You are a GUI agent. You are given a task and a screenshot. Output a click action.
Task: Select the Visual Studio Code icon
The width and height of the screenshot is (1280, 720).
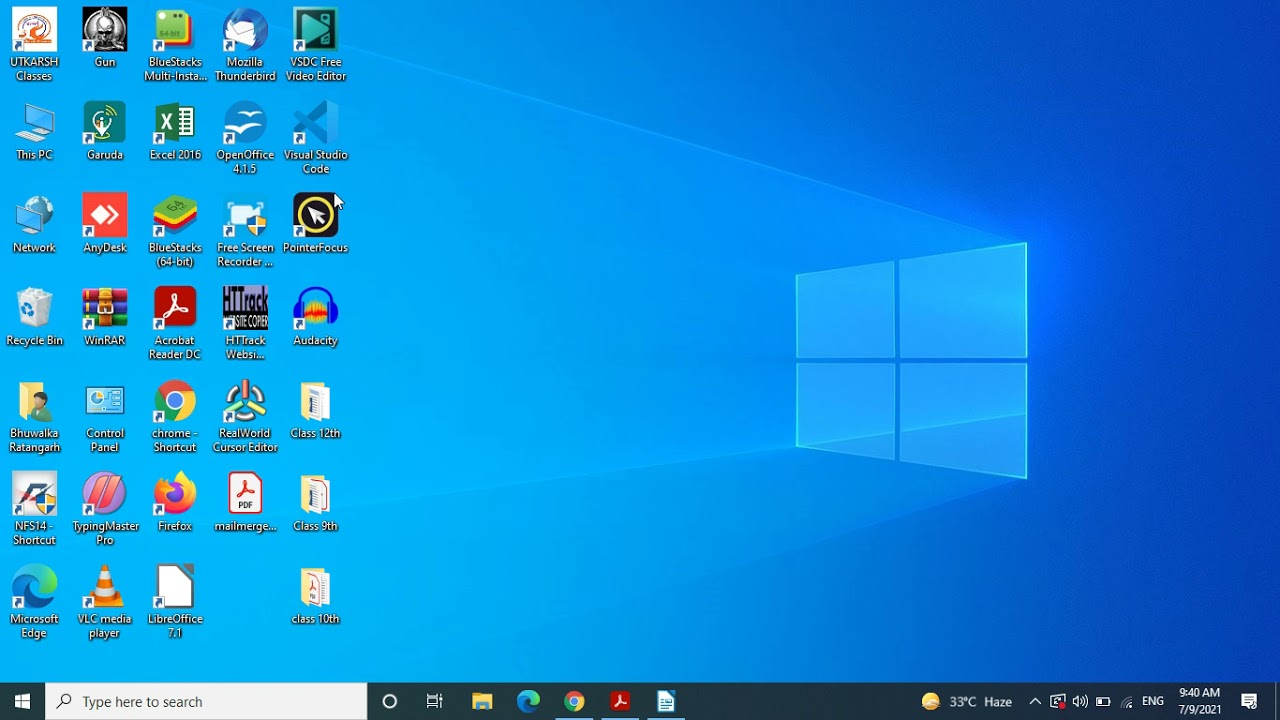[x=316, y=138]
